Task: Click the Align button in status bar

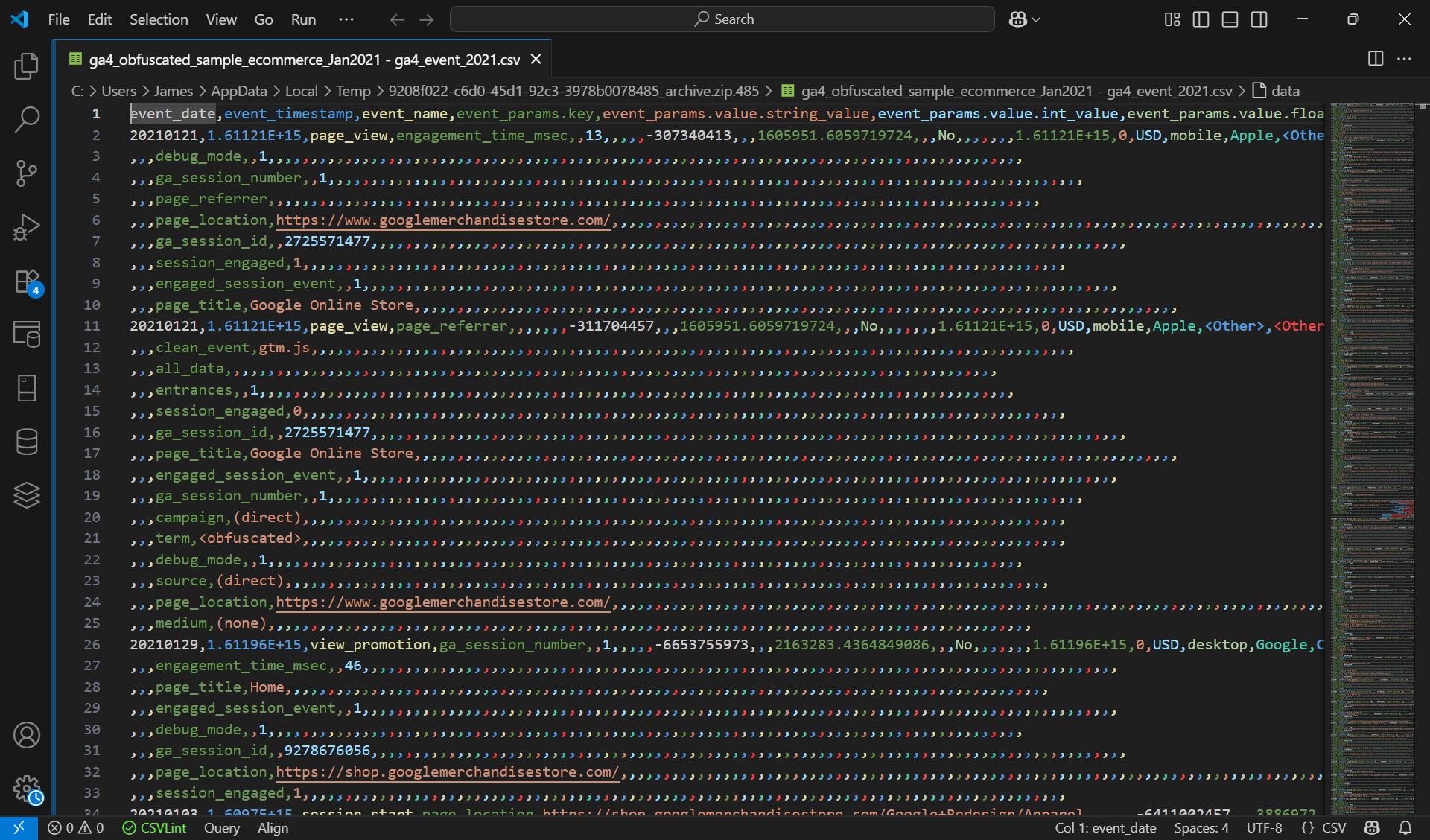Action: (273, 827)
